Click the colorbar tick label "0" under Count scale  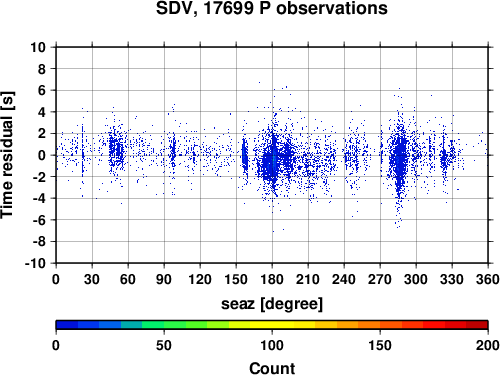click(x=56, y=345)
